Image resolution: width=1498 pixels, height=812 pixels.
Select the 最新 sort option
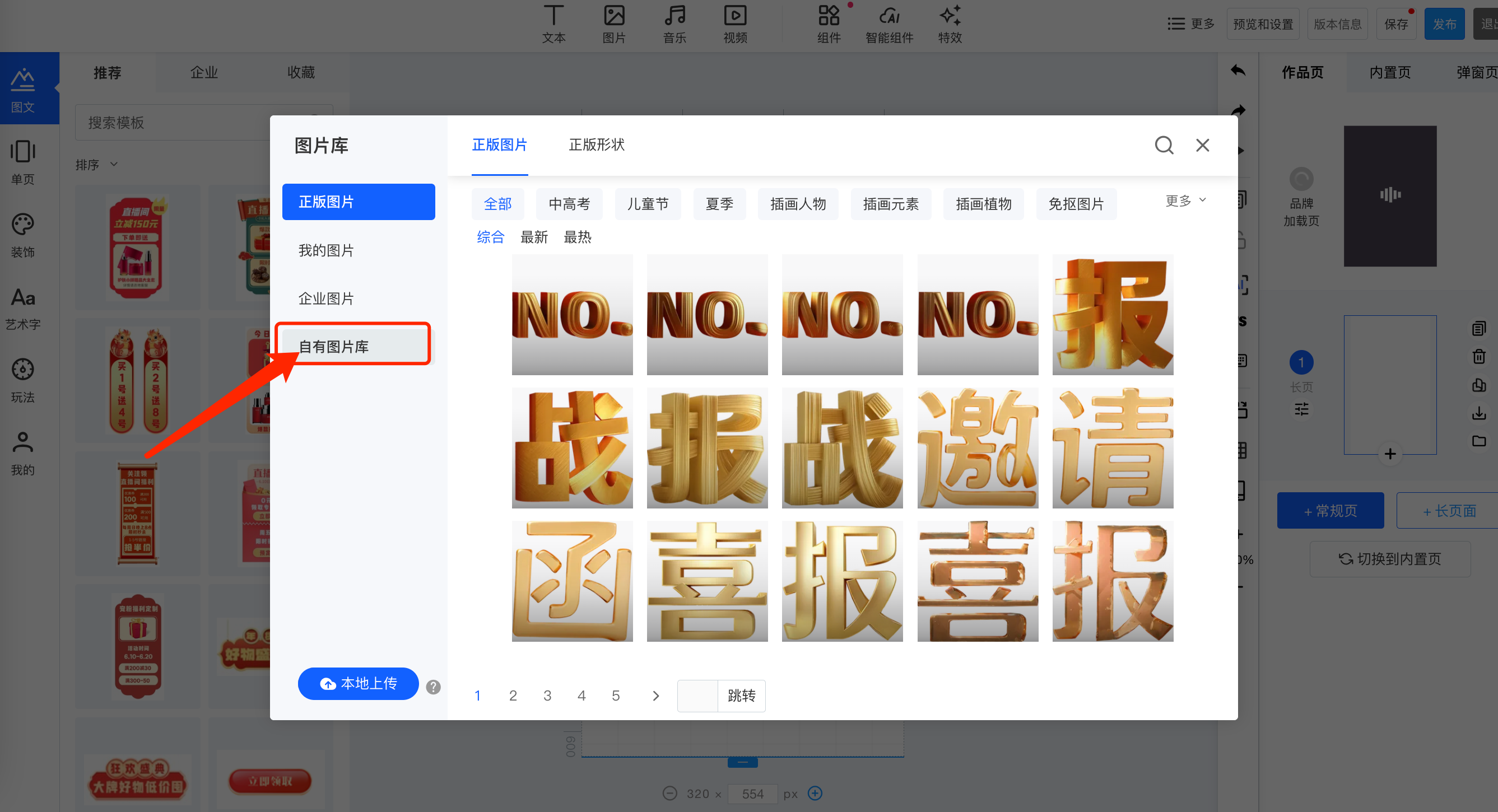point(534,237)
